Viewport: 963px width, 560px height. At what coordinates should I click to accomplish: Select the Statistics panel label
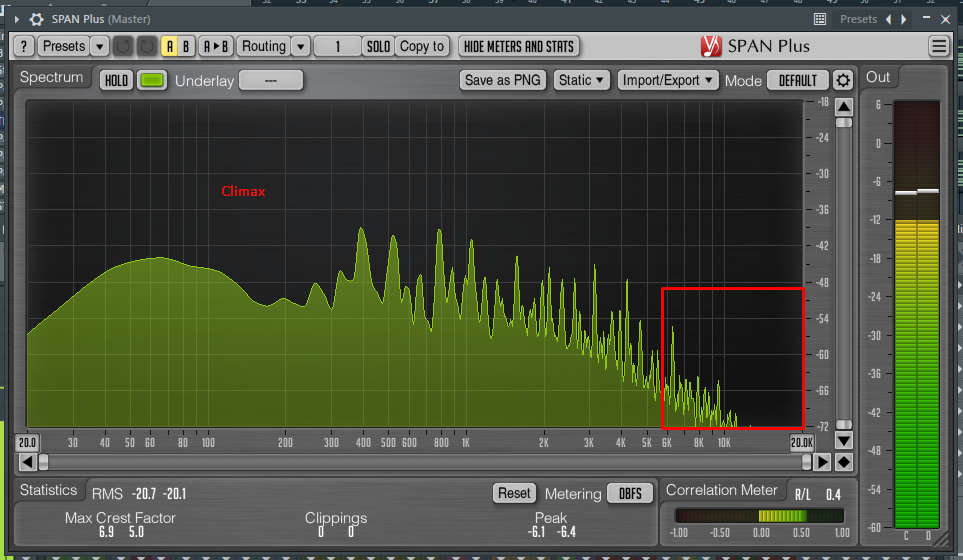tap(49, 490)
